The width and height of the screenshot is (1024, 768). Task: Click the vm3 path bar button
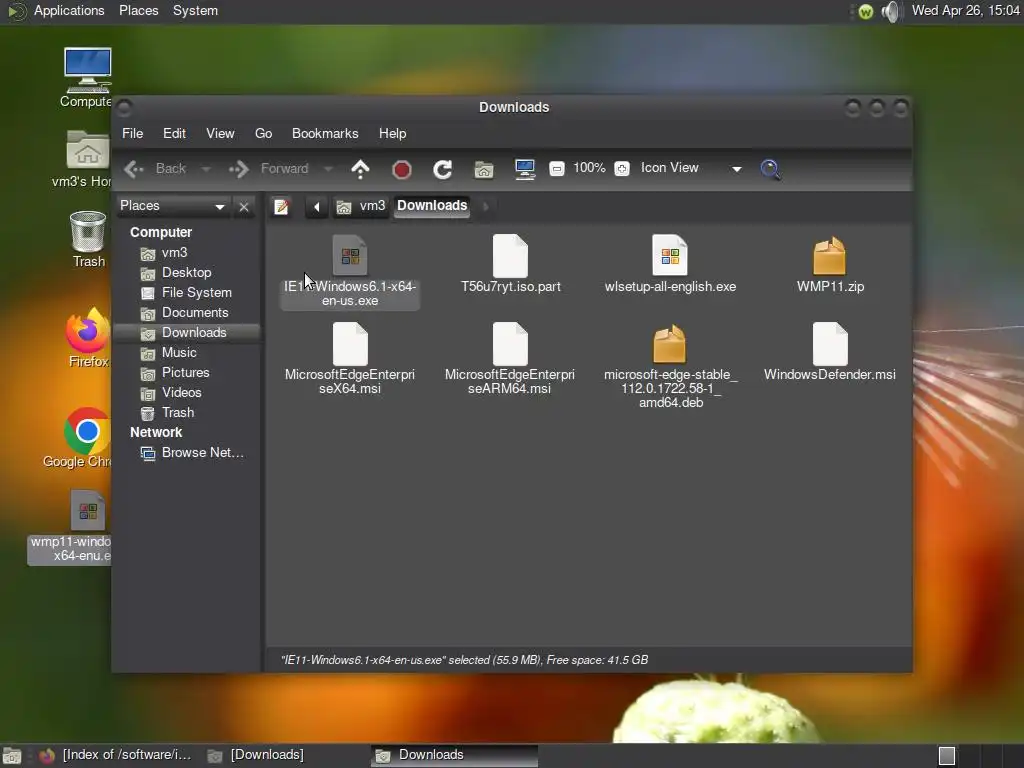point(361,206)
